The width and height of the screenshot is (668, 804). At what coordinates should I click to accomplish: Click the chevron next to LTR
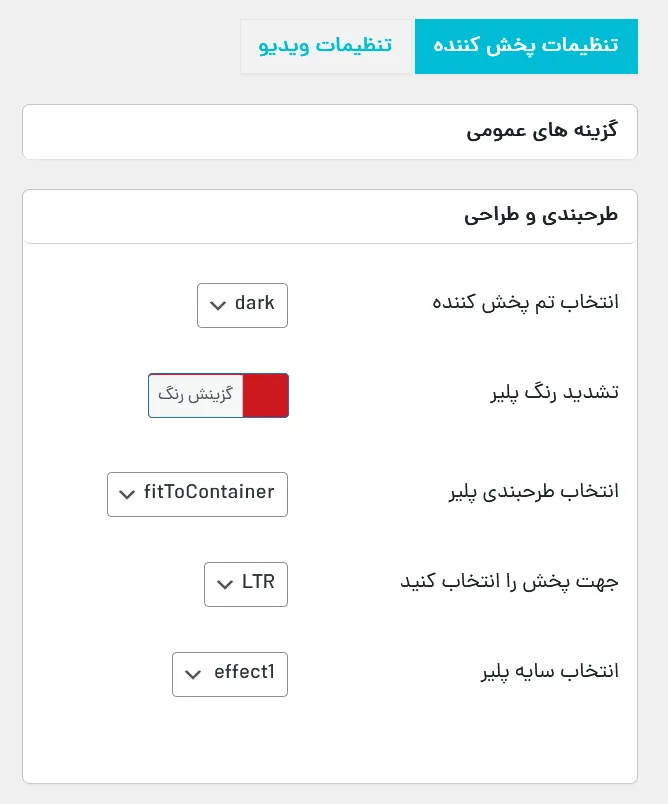[x=225, y=585]
